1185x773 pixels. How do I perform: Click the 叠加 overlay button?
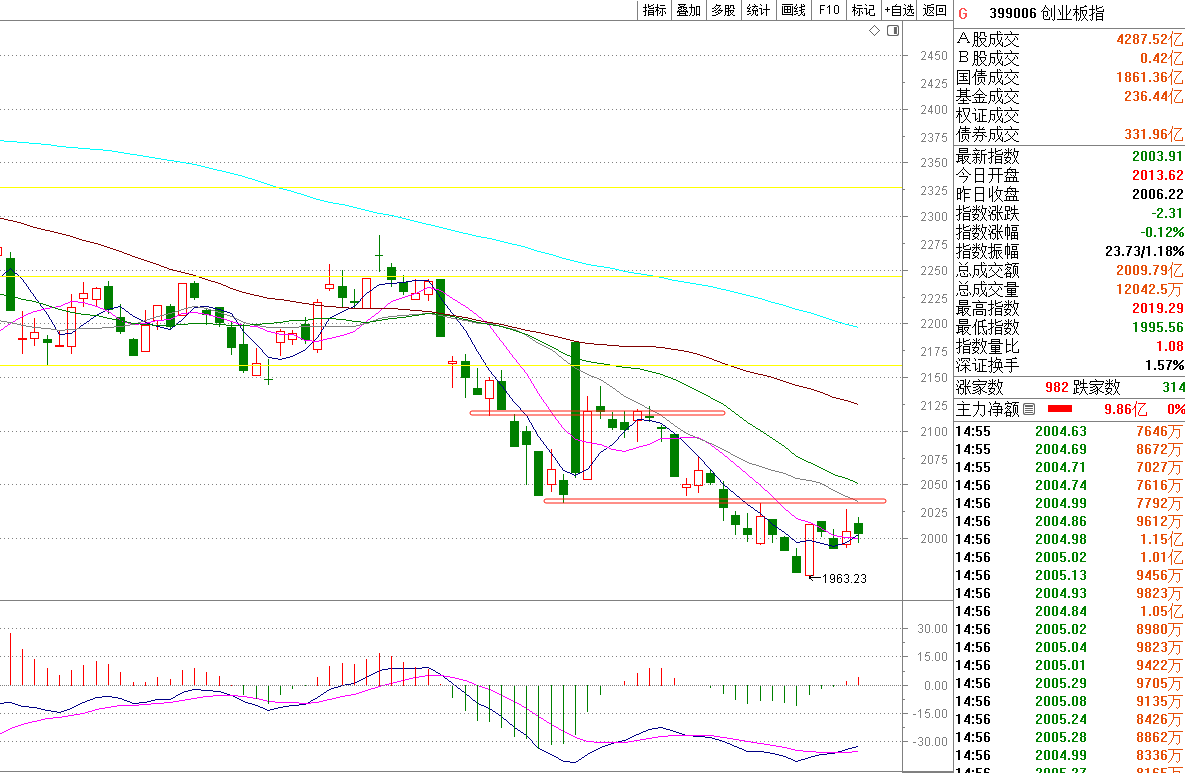click(688, 10)
